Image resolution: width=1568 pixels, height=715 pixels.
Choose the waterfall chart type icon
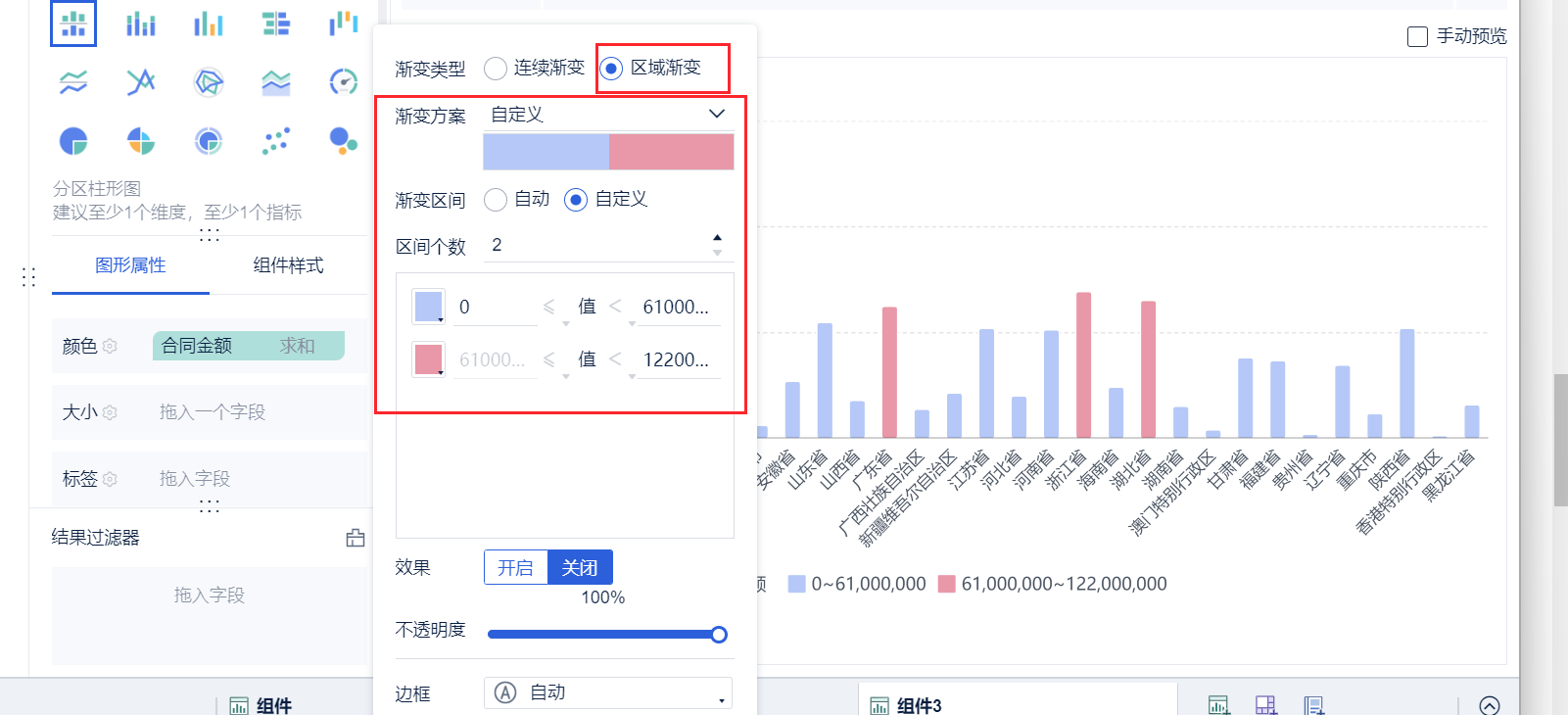tap(344, 24)
